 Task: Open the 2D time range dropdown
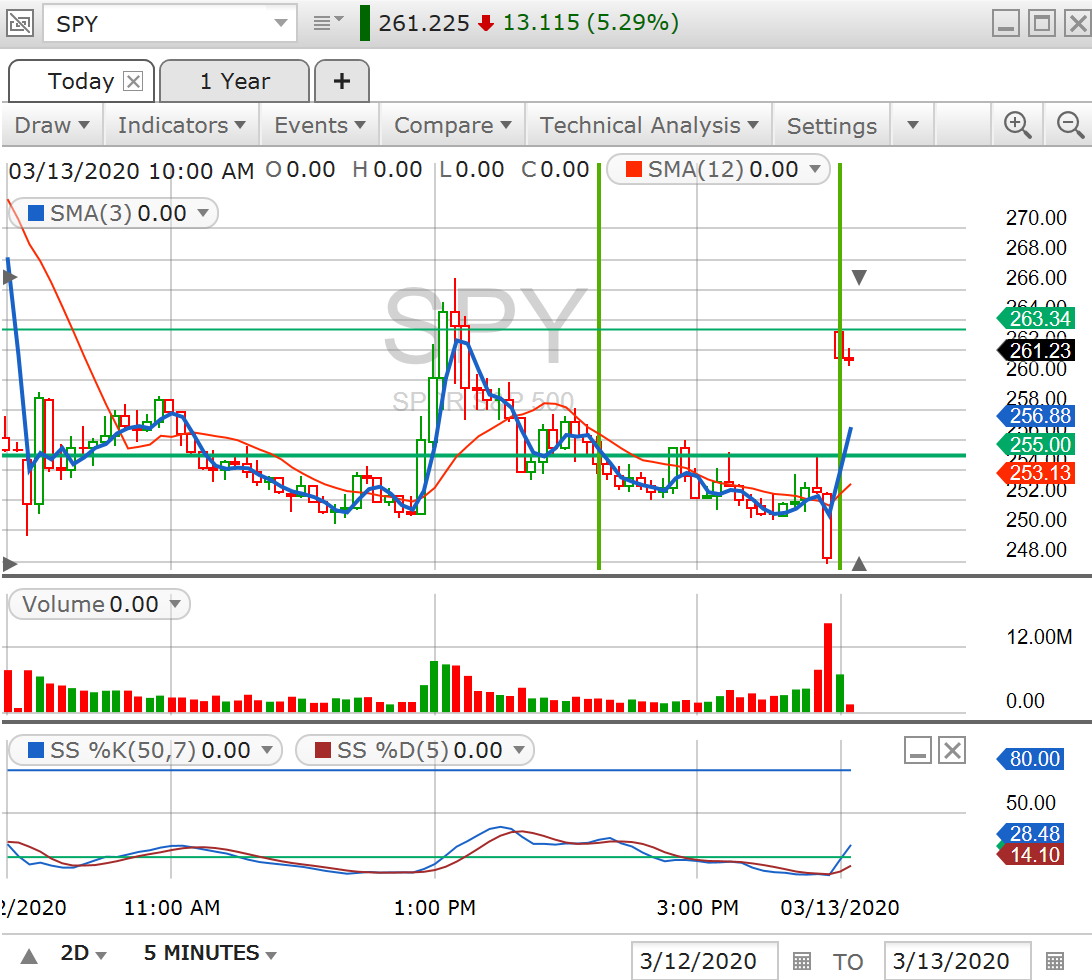84,953
